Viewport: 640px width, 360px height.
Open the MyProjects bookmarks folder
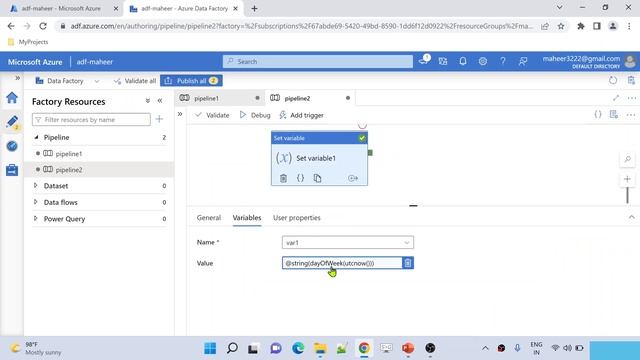(28, 42)
